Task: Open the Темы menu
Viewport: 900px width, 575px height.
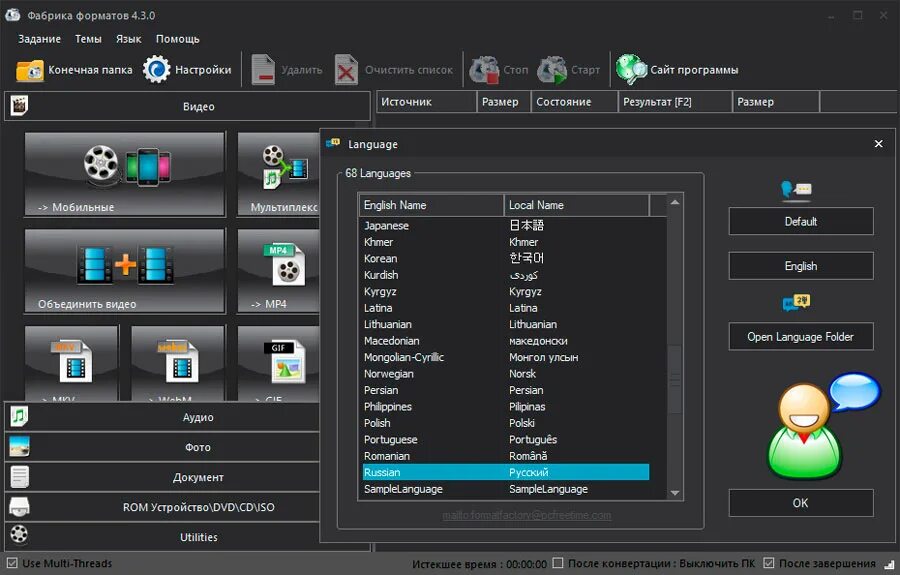Action: tap(88, 39)
